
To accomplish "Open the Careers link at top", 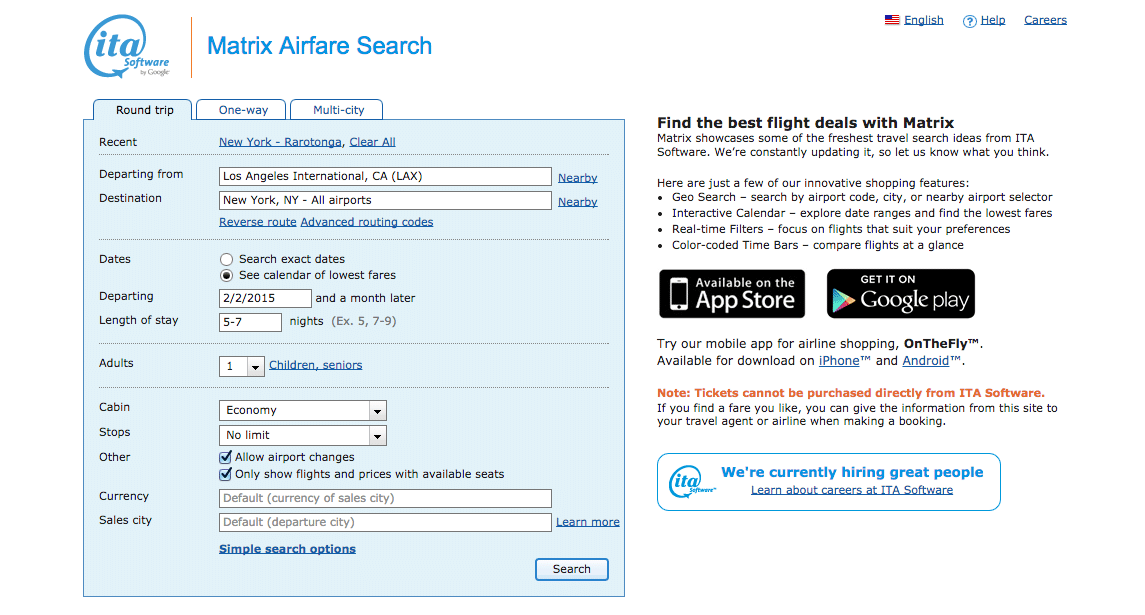I will pos(1045,20).
